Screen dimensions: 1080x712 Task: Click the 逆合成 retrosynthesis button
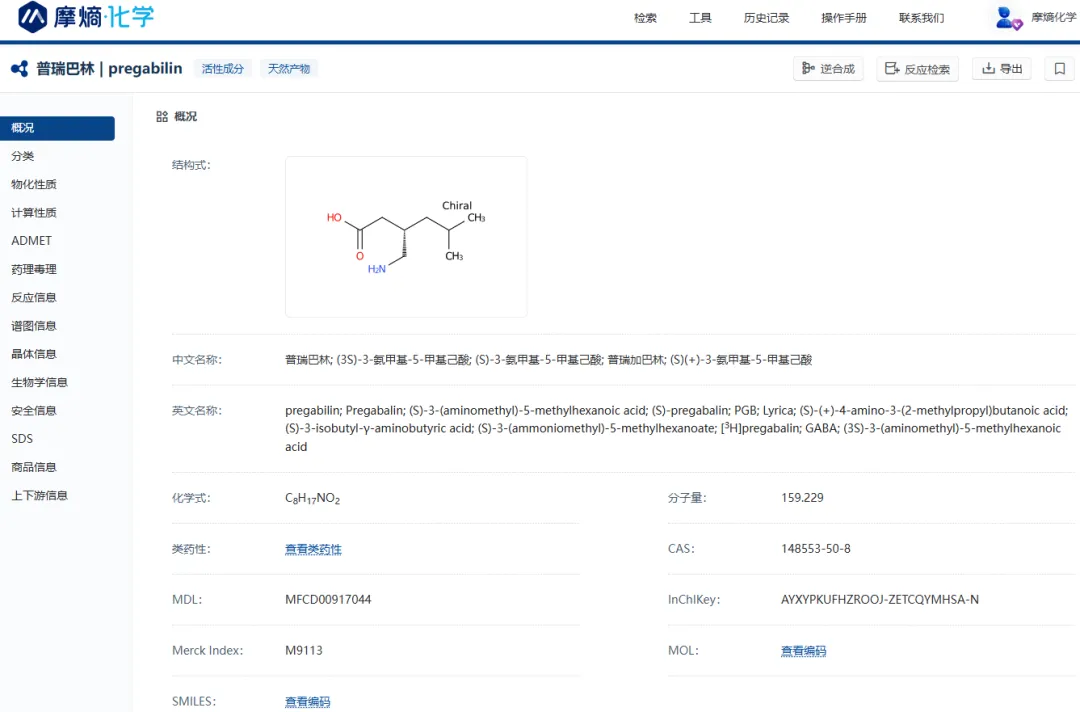click(829, 69)
